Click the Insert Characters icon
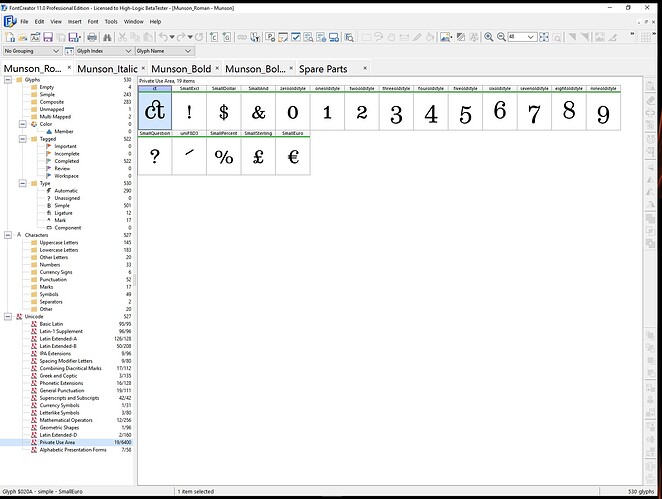Screen dimensions: 662x499 point(213,37)
